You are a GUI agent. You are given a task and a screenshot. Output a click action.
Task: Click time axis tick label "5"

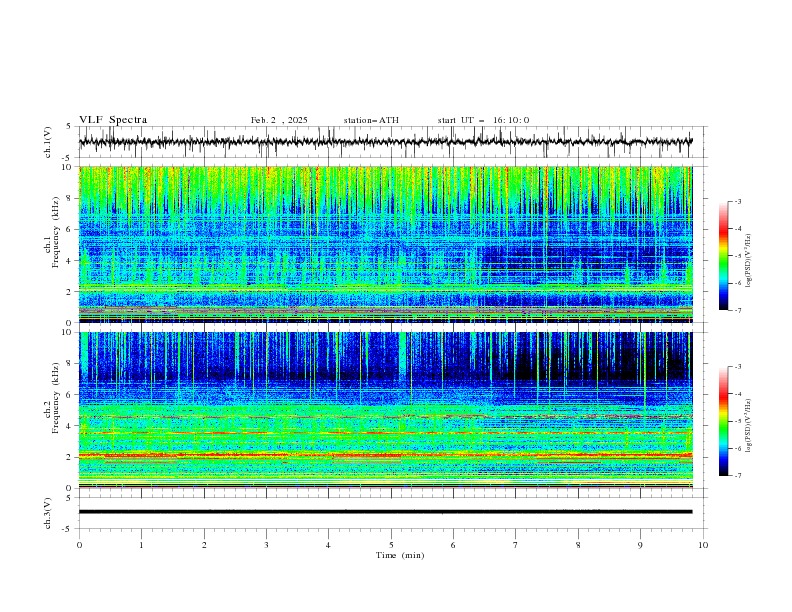click(391, 545)
